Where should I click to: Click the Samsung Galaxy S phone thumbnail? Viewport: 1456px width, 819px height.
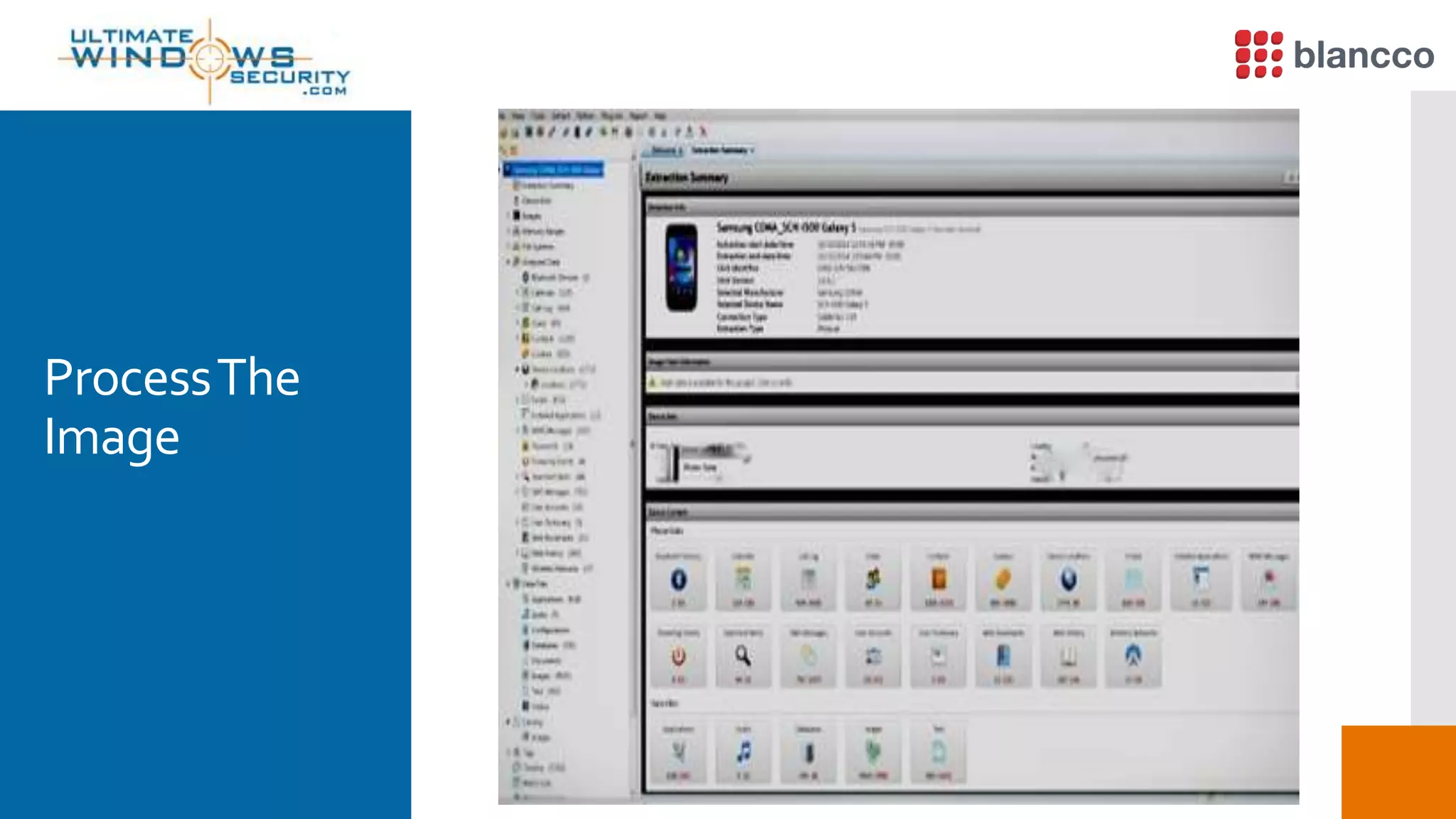681,267
